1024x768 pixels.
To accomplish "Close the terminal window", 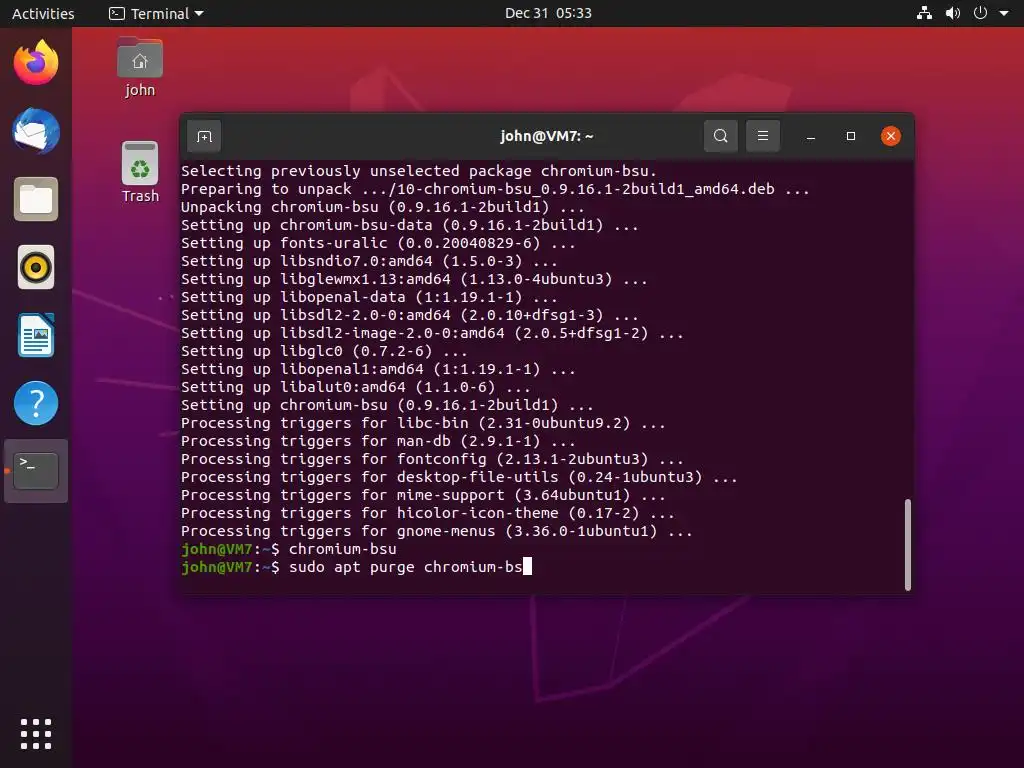I will point(891,136).
